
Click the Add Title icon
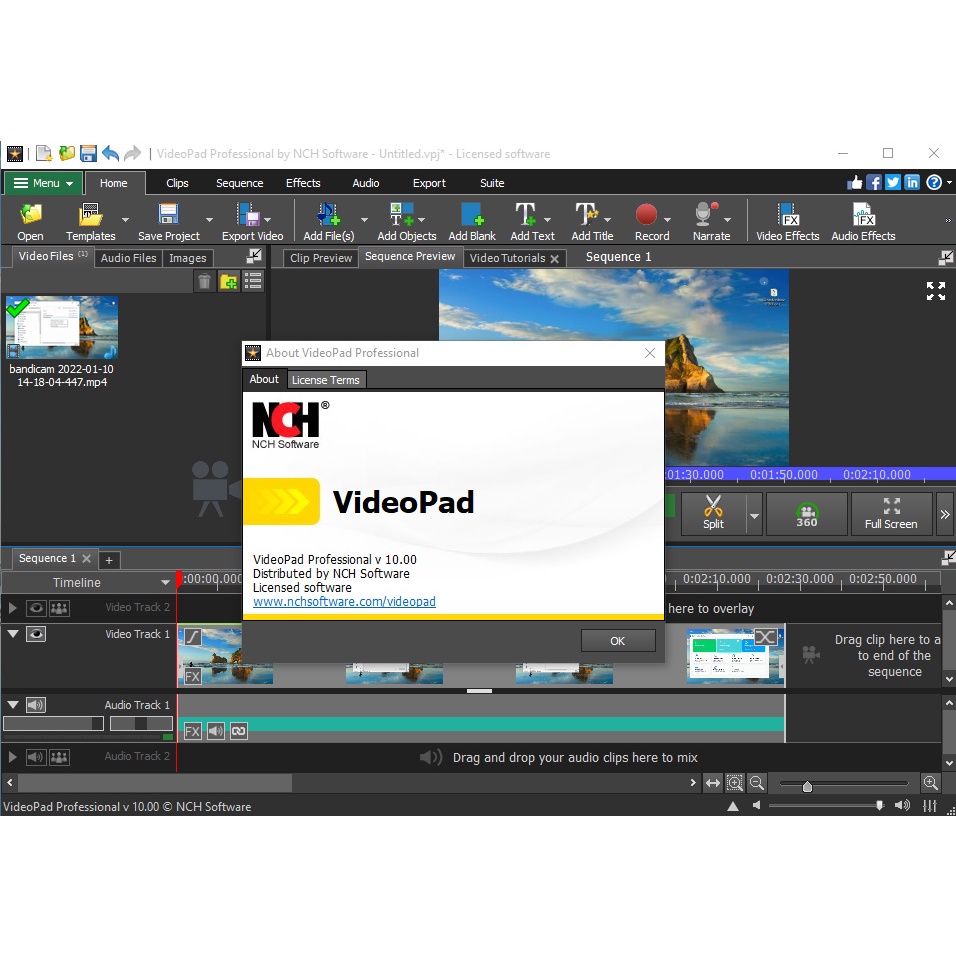pos(587,215)
